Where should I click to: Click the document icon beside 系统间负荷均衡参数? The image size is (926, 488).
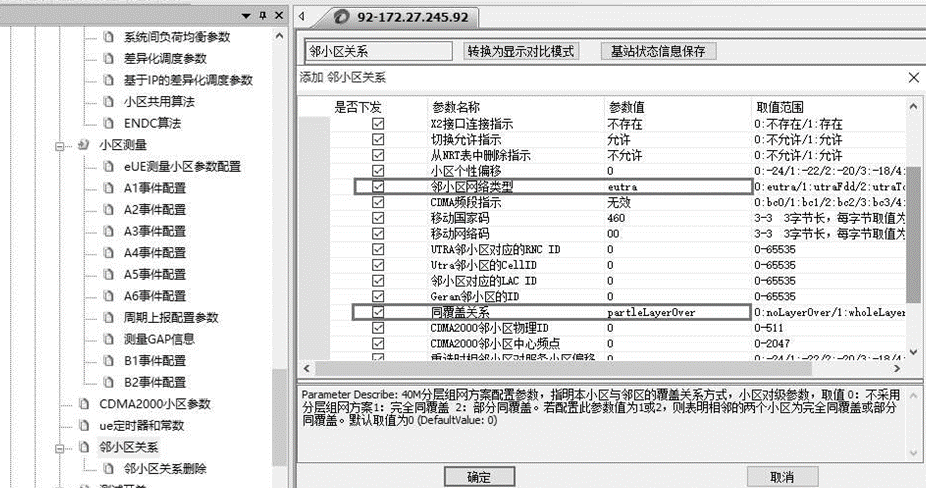point(108,37)
